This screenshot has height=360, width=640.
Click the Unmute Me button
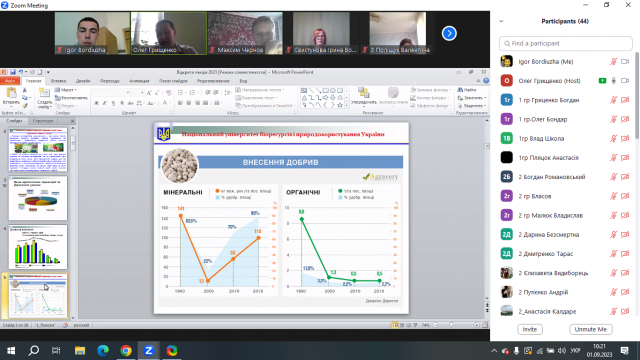[591, 329]
